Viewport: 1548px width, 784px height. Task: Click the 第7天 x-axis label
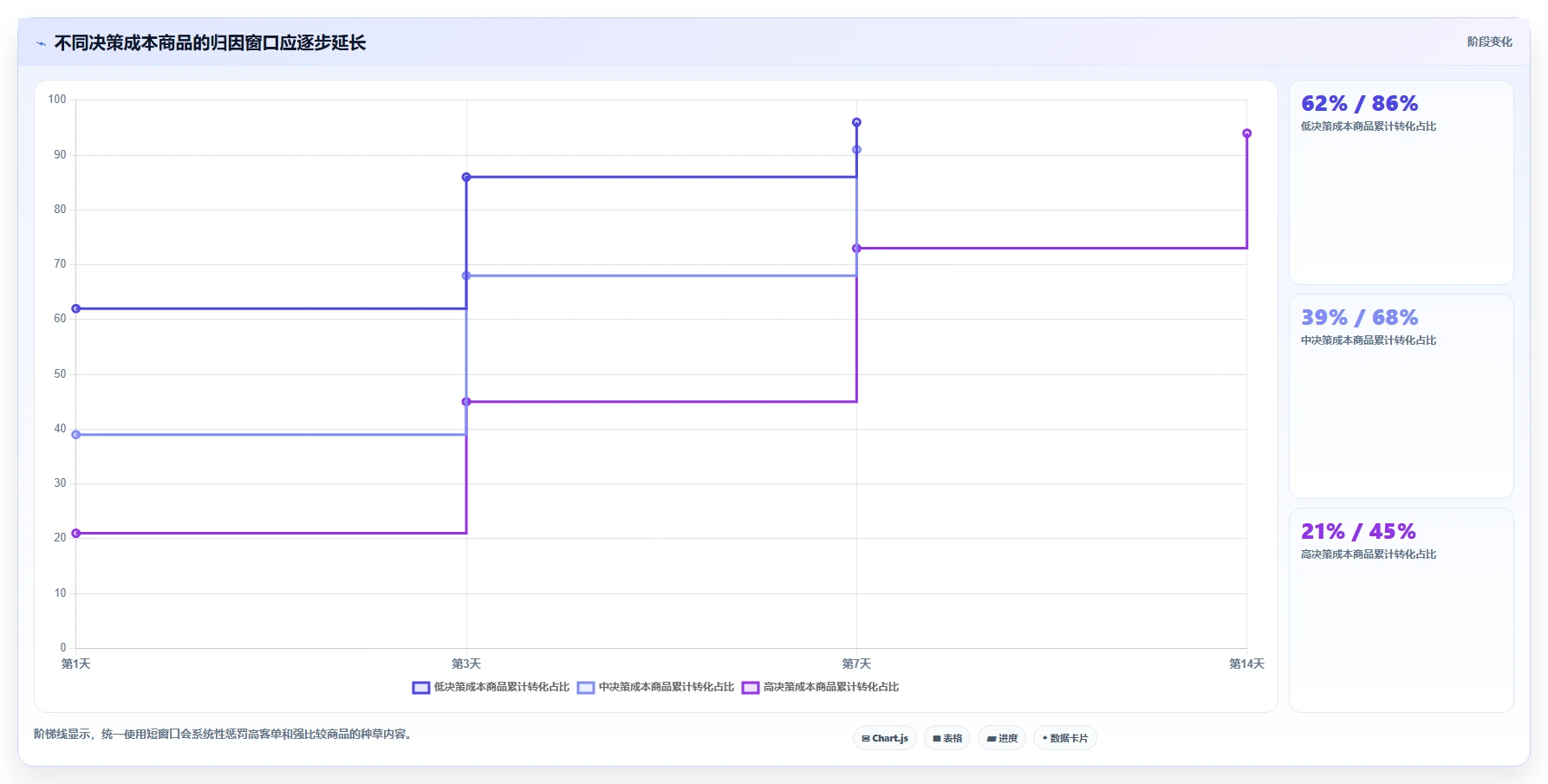click(x=856, y=664)
